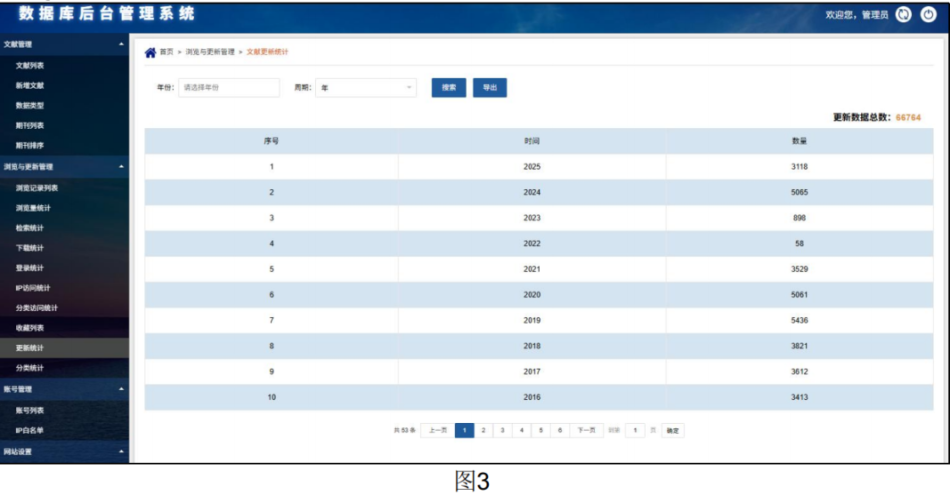Click the 导出 export button
The width and height of the screenshot is (950, 495).
pyautogui.click(x=490, y=88)
